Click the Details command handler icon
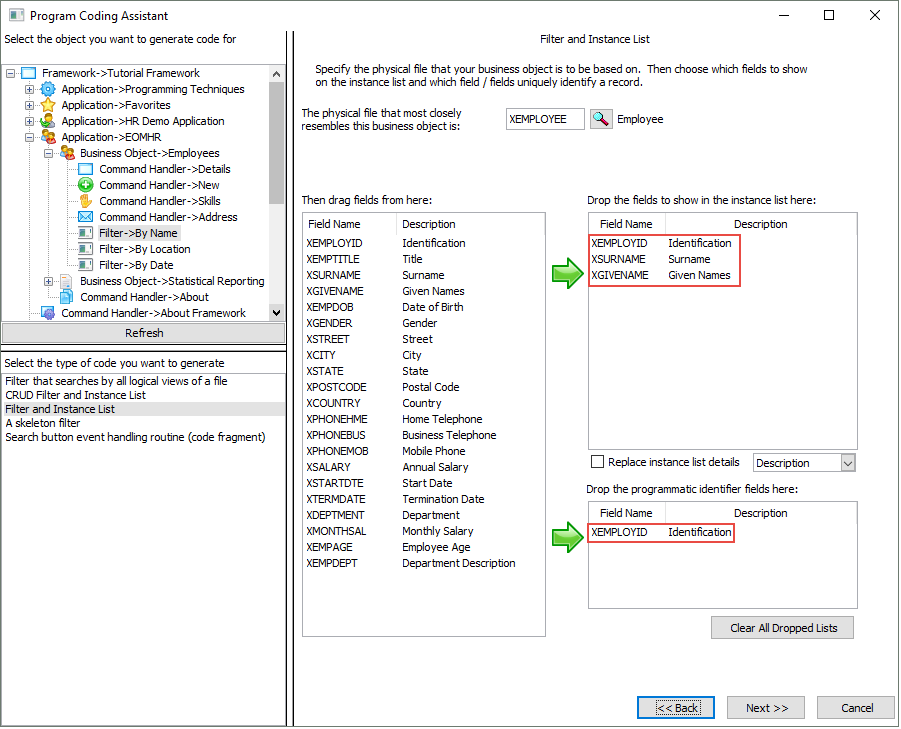Viewport: 901px width, 729px height. (x=86, y=169)
